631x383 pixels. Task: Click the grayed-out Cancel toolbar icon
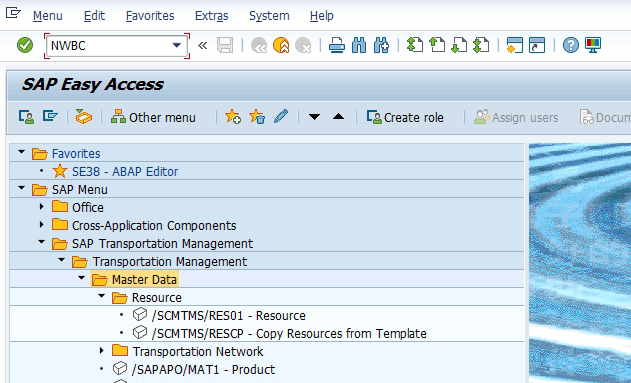303,45
